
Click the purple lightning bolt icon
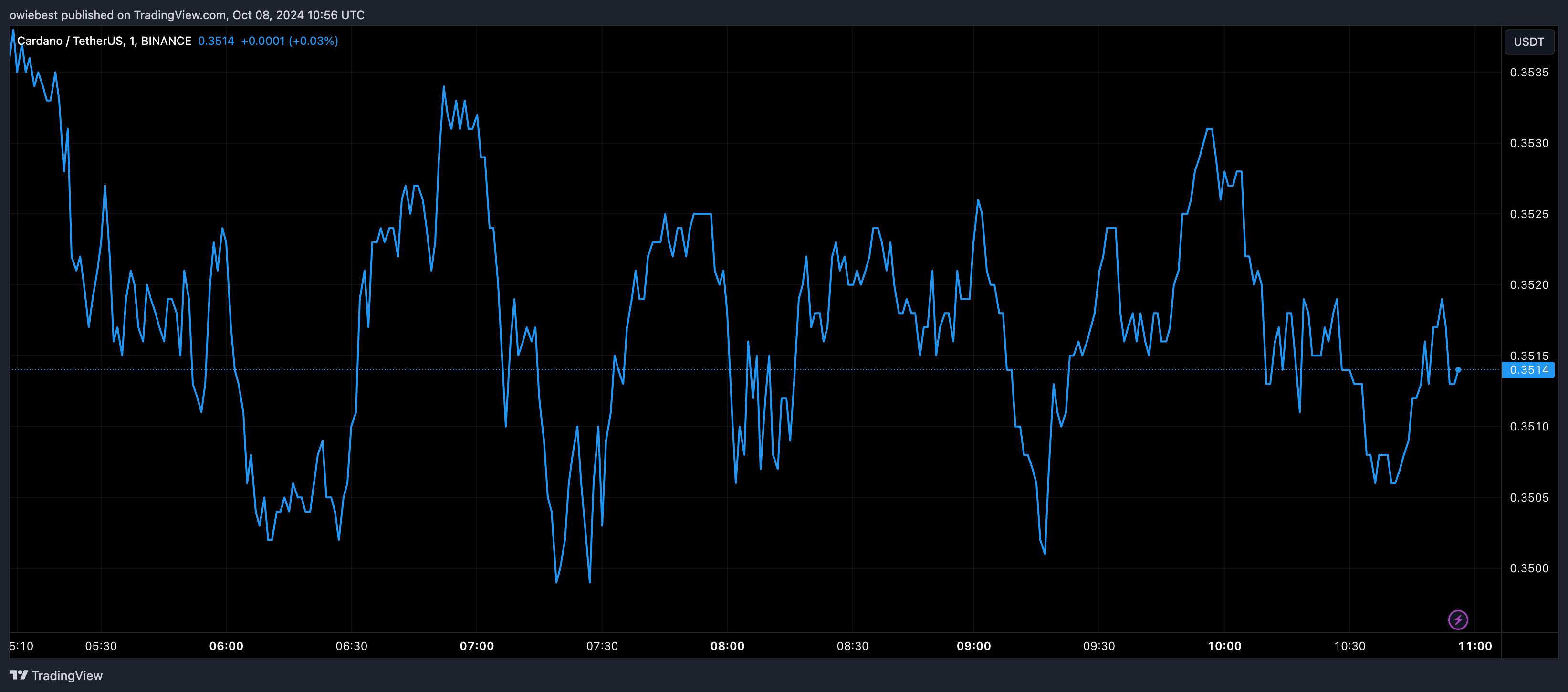[1457, 619]
